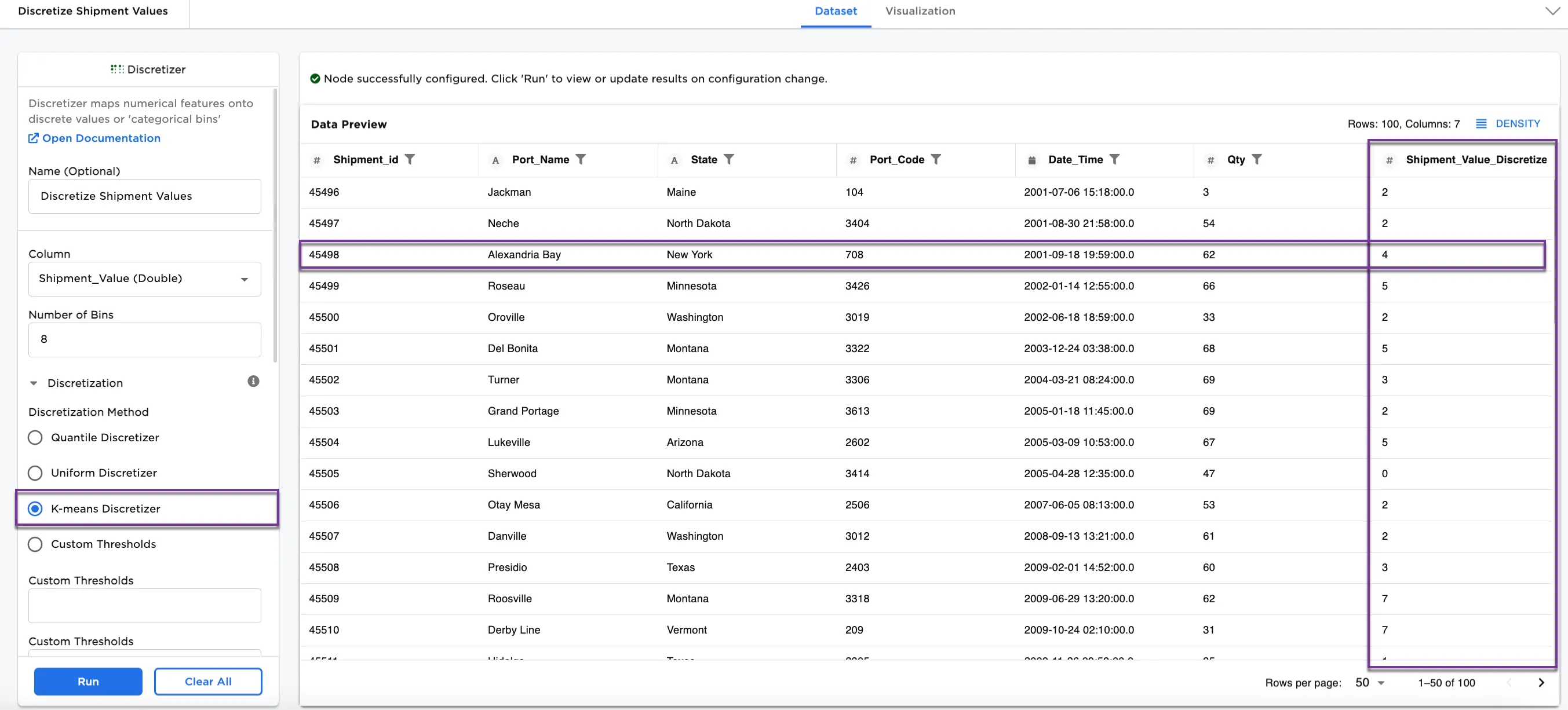The image size is (1568, 710).
Task: Select Quantile Discretizer radio option
Action: (x=35, y=438)
